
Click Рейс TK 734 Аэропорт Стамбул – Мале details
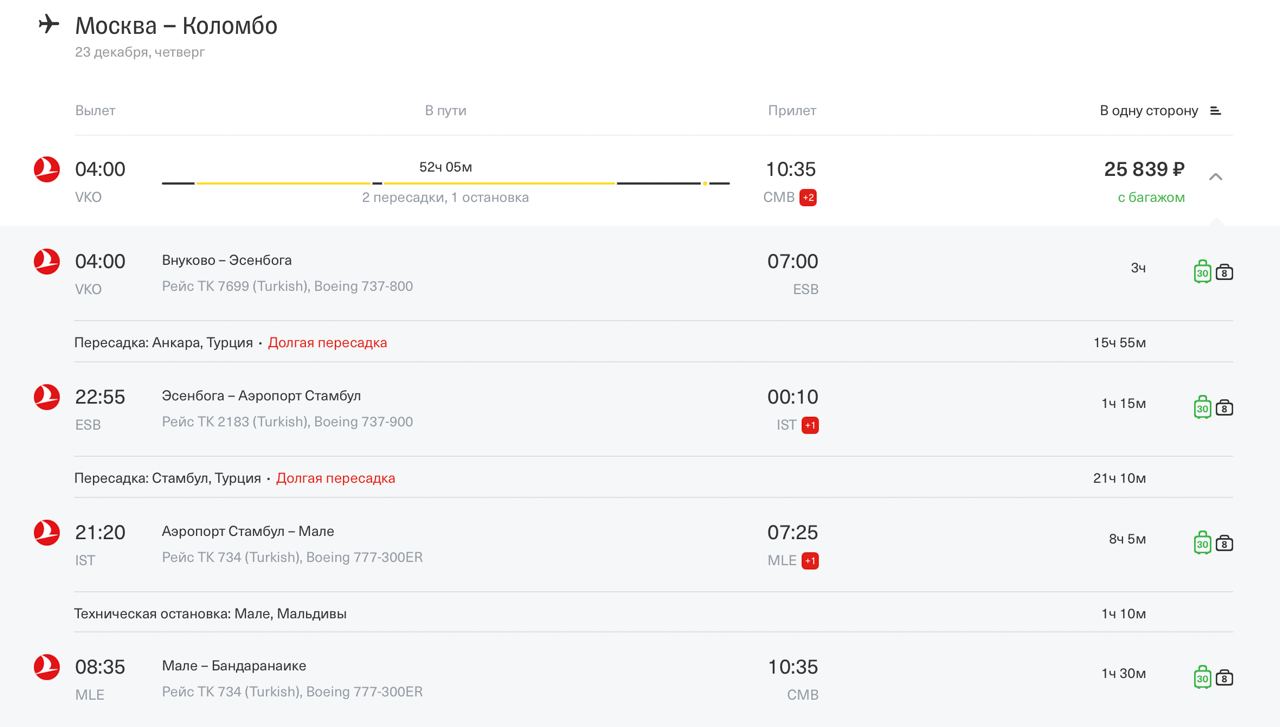click(x=292, y=557)
